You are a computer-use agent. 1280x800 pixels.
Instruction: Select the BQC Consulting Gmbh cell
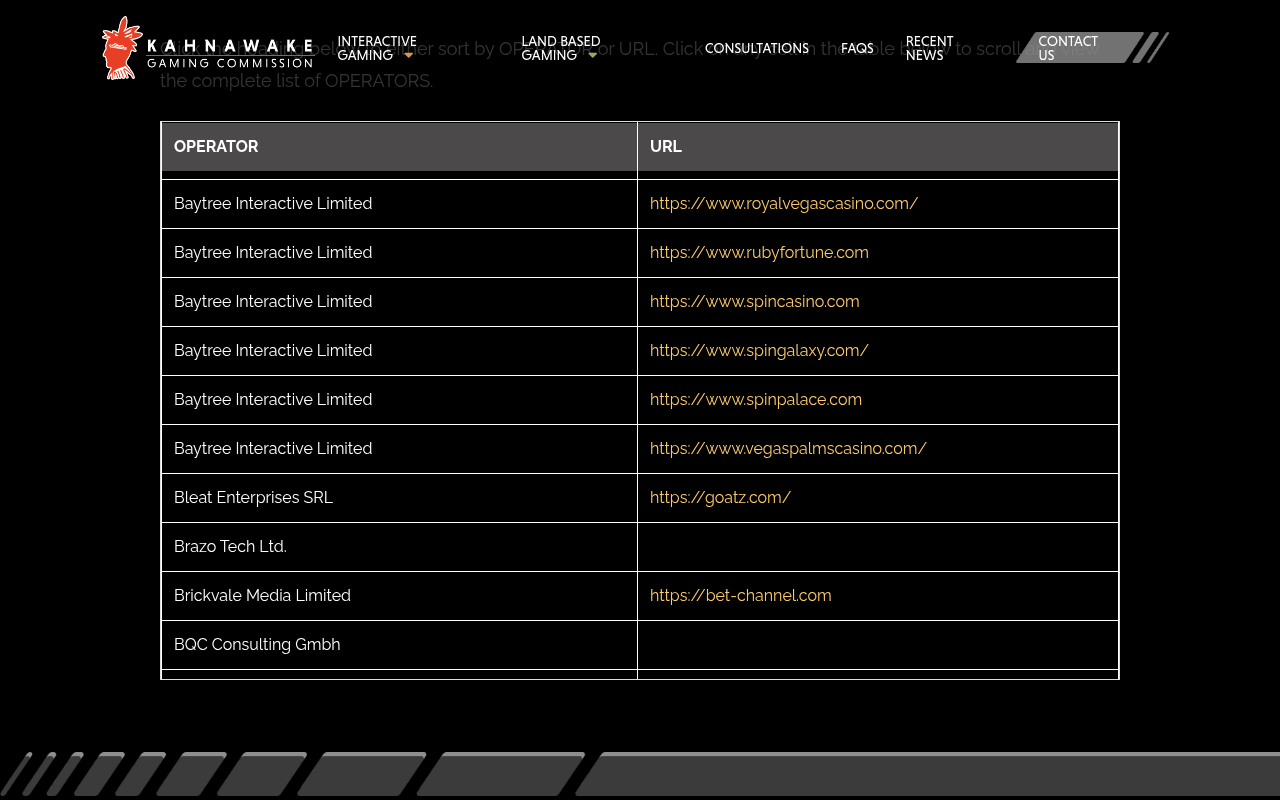click(399, 644)
